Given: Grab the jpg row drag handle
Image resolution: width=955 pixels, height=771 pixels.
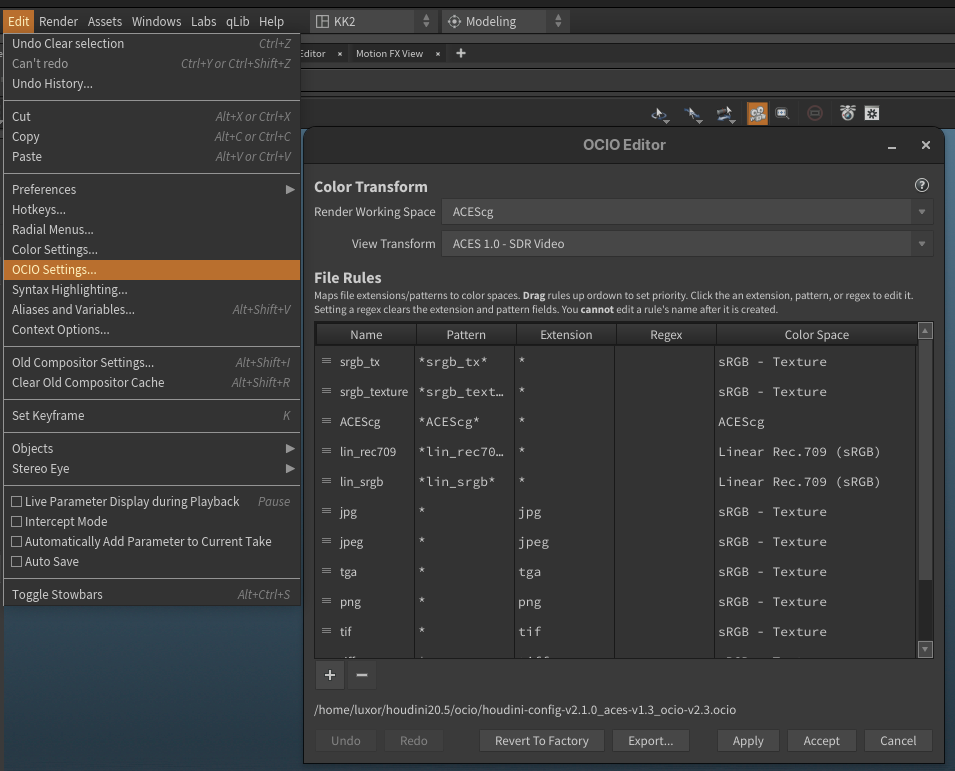Looking at the screenshot, I should click(326, 511).
